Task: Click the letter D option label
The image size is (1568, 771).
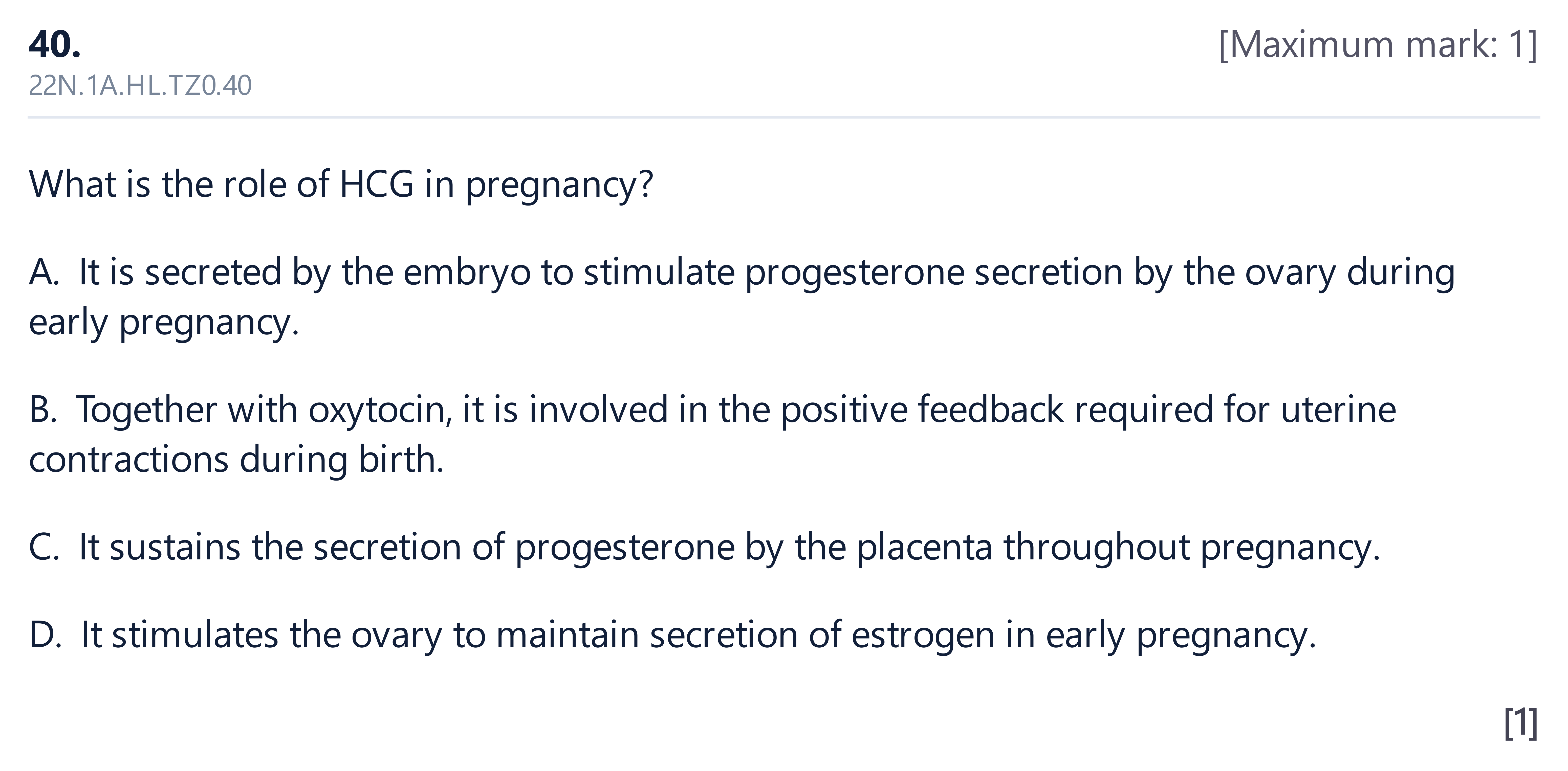Action: (45, 635)
